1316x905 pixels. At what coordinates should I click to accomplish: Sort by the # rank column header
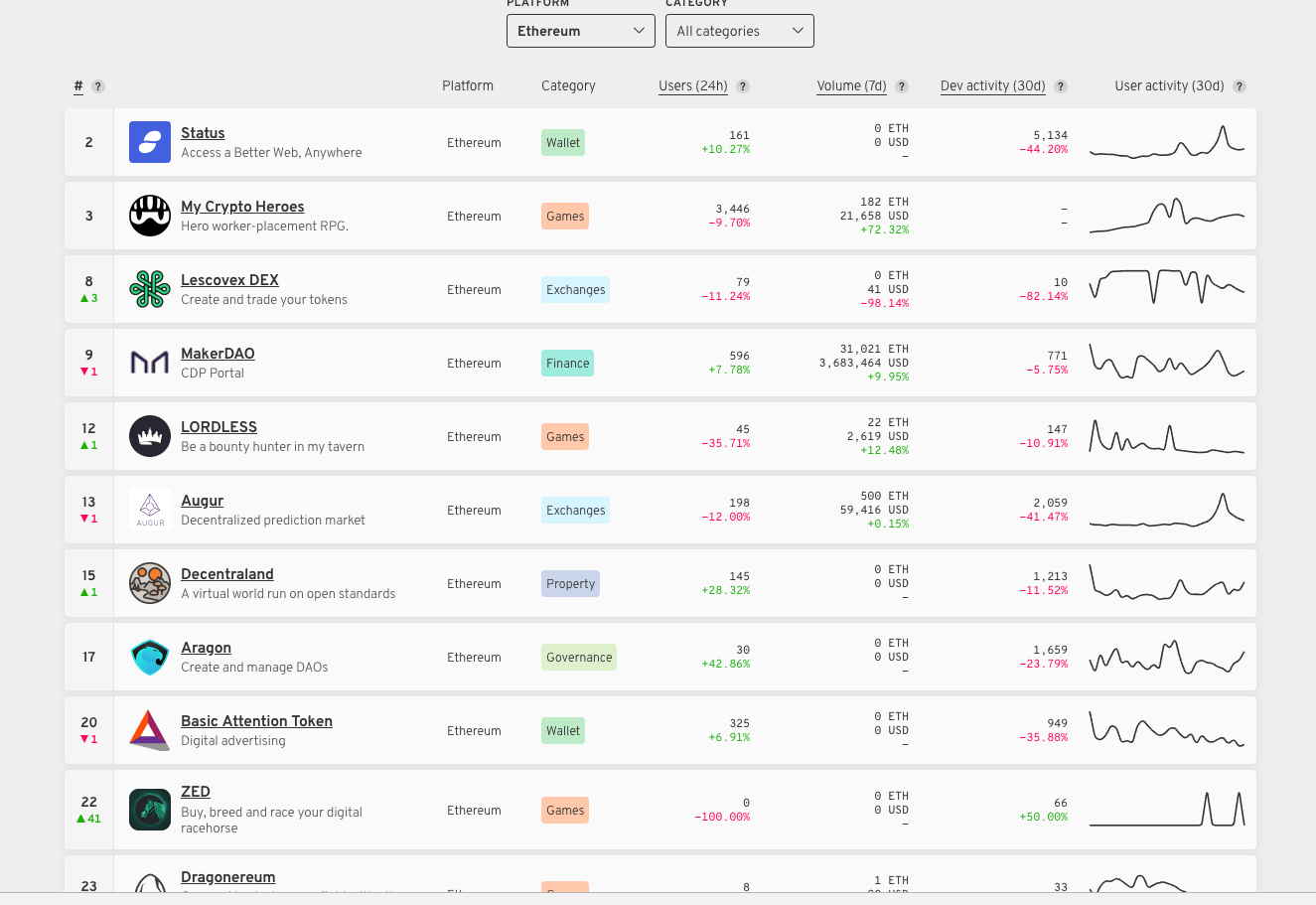[78, 86]
